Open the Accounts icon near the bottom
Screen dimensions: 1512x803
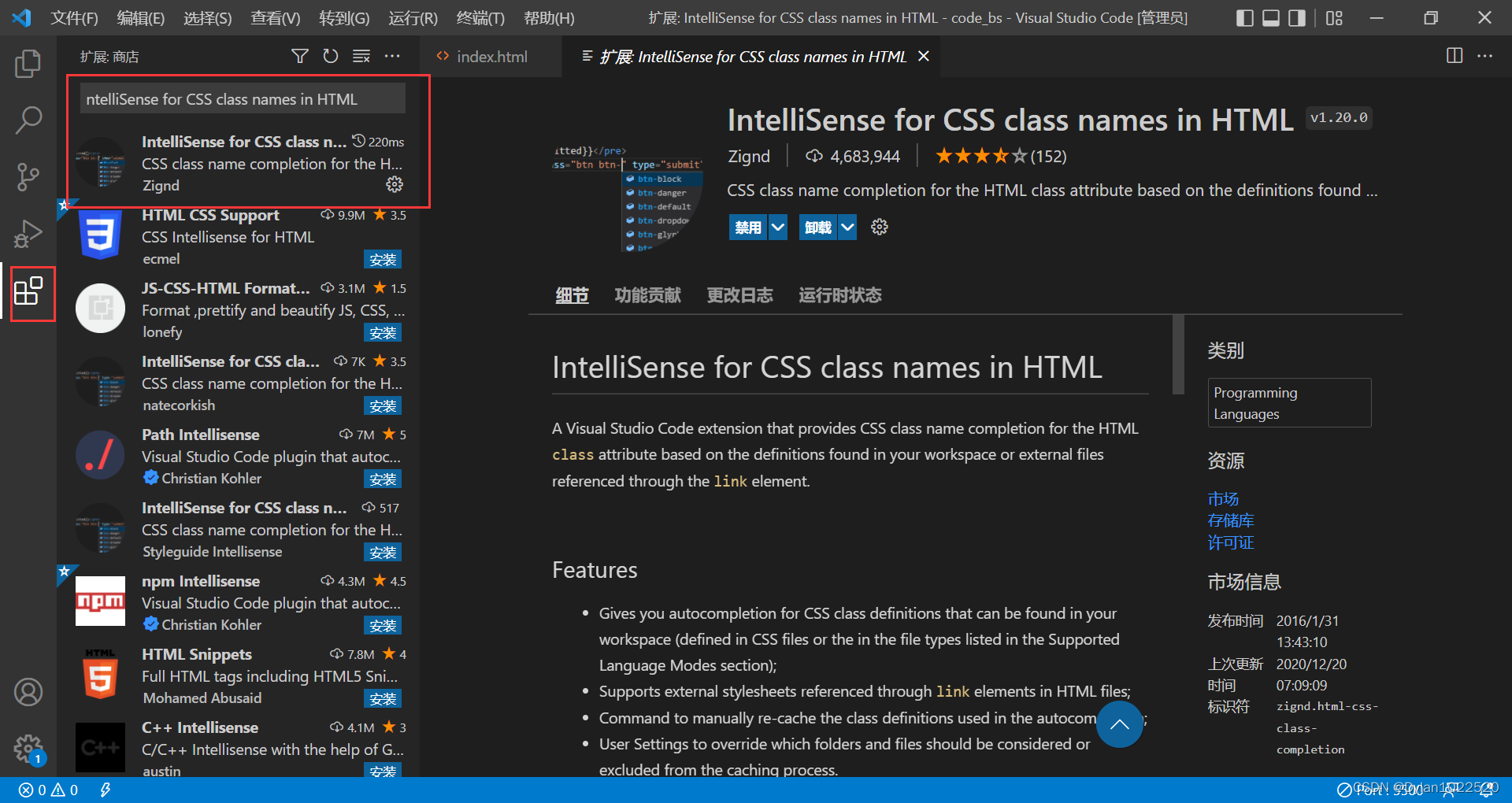click(x=29, y=692)
